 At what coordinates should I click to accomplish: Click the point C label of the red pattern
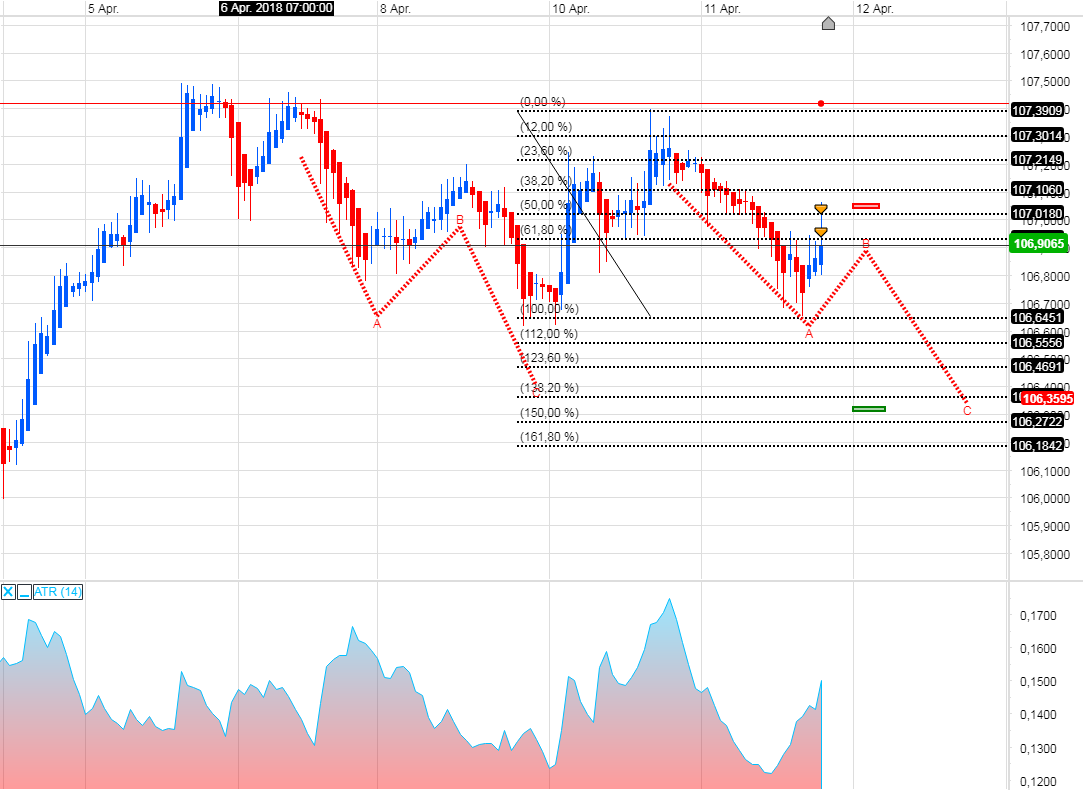pos(966,409)
